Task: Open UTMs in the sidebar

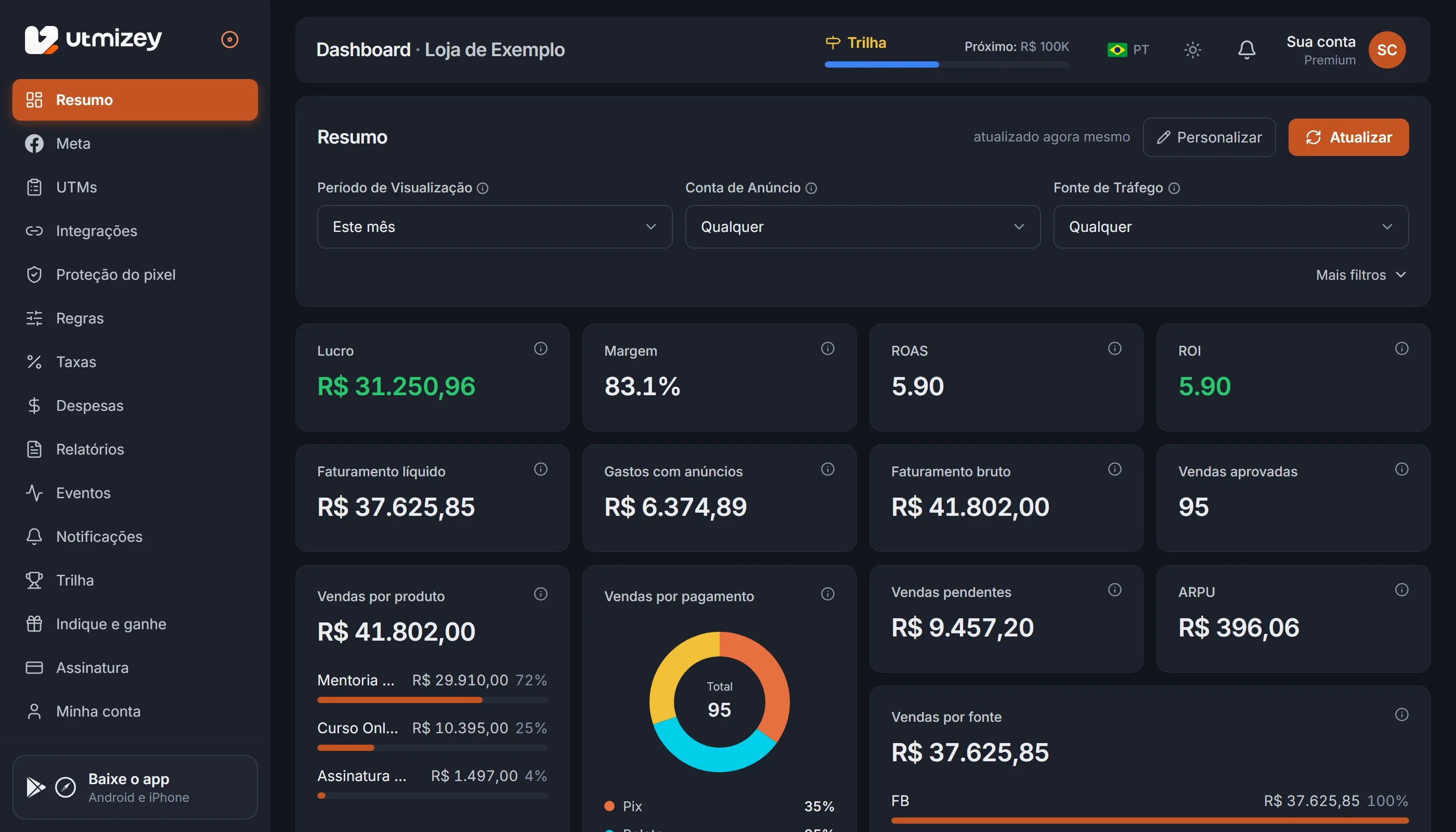Action: pos(135,187)
